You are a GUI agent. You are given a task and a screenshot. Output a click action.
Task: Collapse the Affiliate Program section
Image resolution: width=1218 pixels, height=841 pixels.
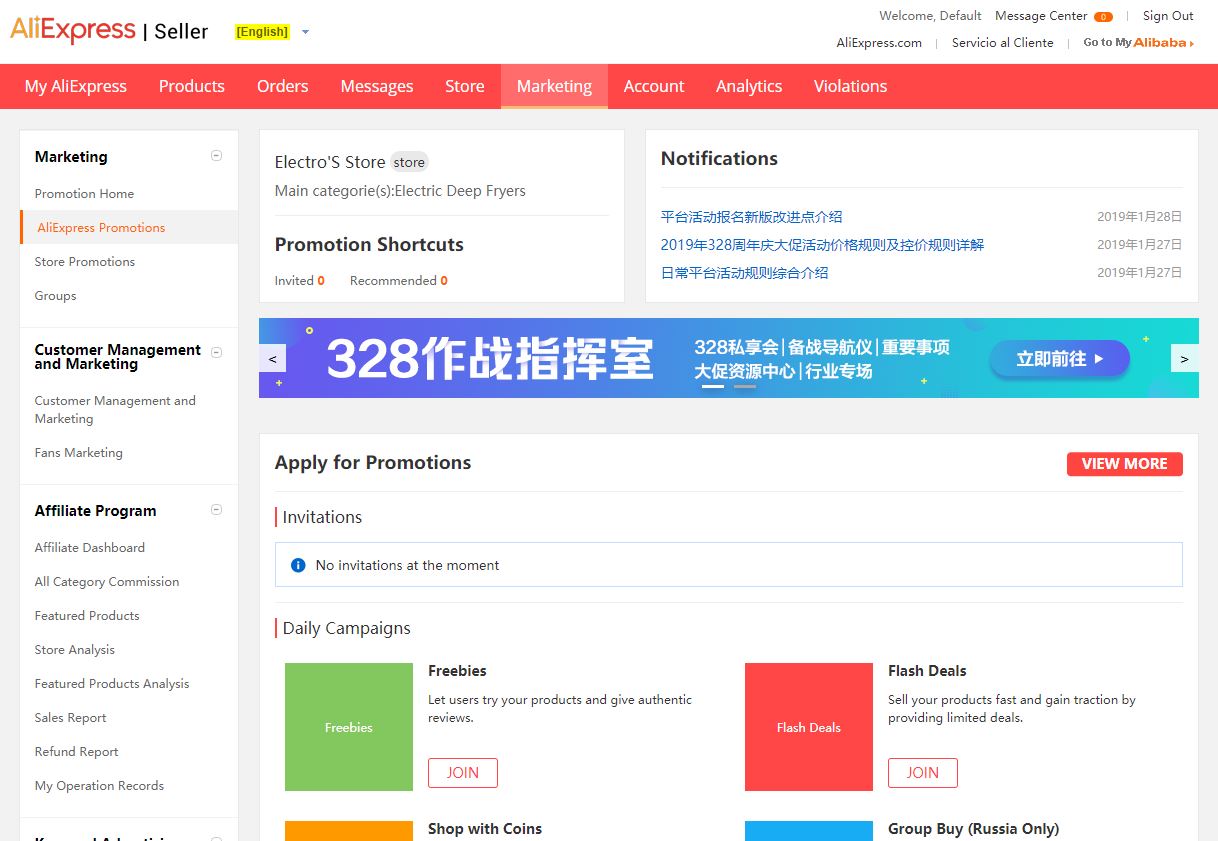click(216, 510)
